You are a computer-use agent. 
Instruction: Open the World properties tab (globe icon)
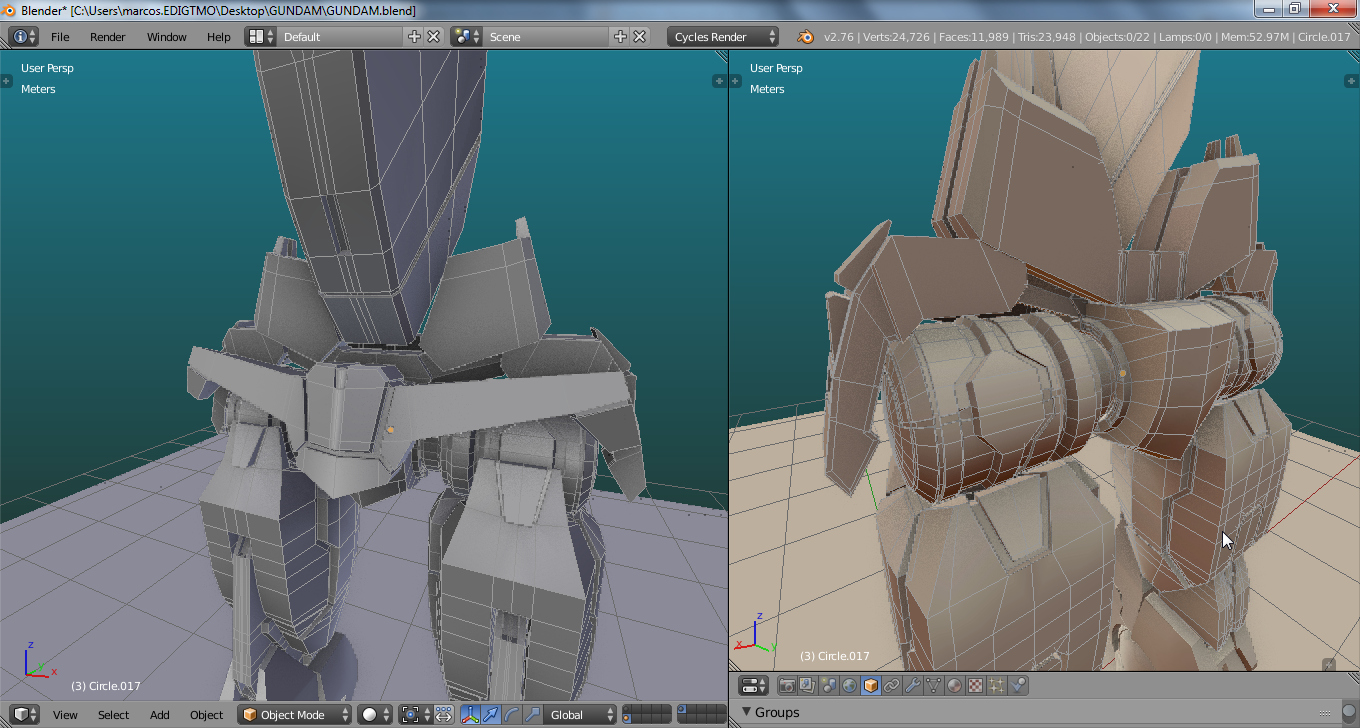[850, 686]
